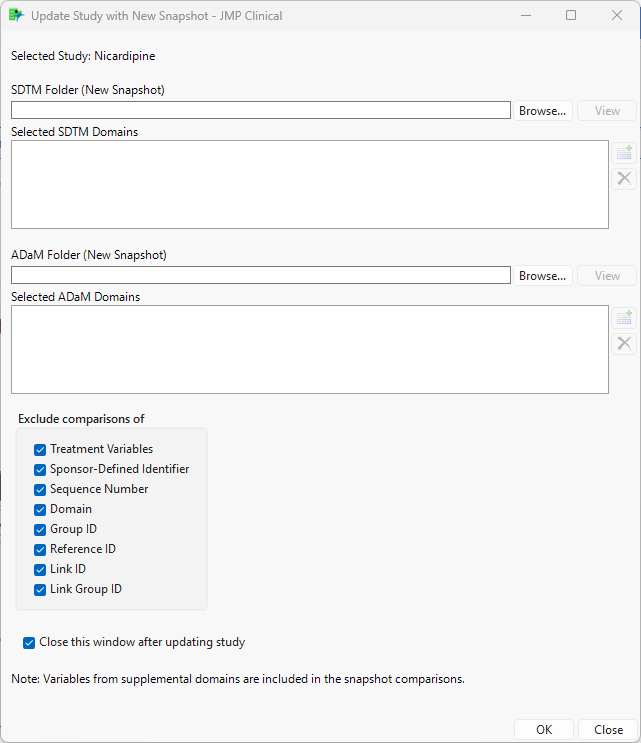Click inside the Selected ADaM Domains list
Screen dimensions: 641x743
[x=309, y=349]
